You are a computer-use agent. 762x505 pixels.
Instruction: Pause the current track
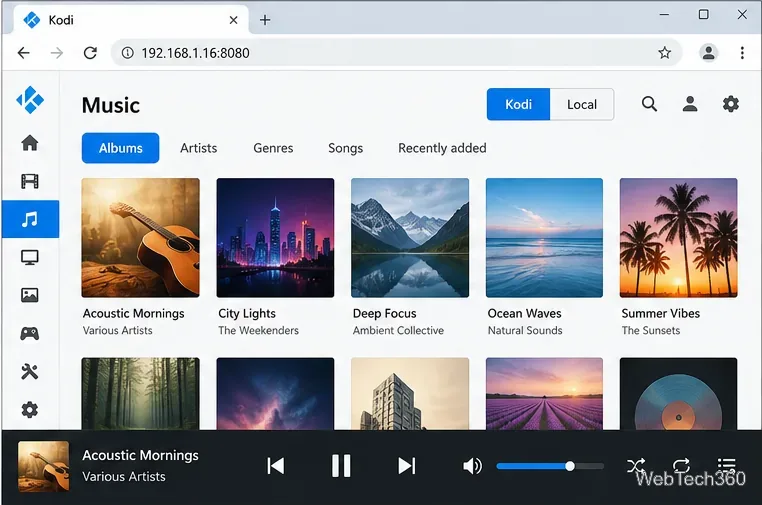pos(341,466)
